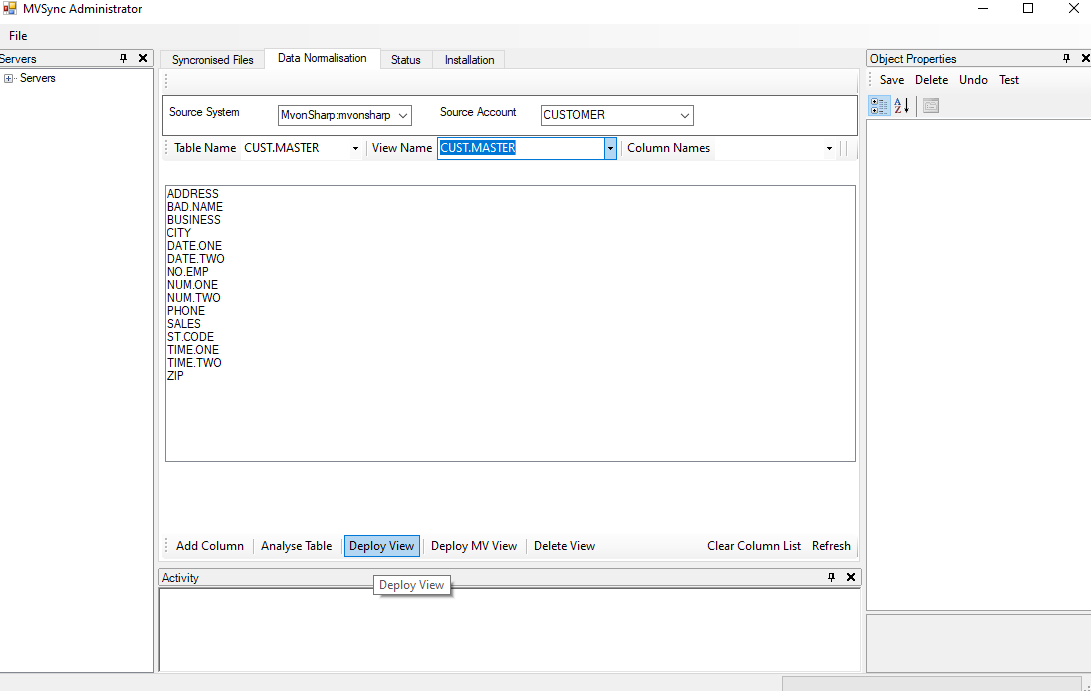Click the Deploy View button
The image size is (1091, 691).
pos(381,546)
